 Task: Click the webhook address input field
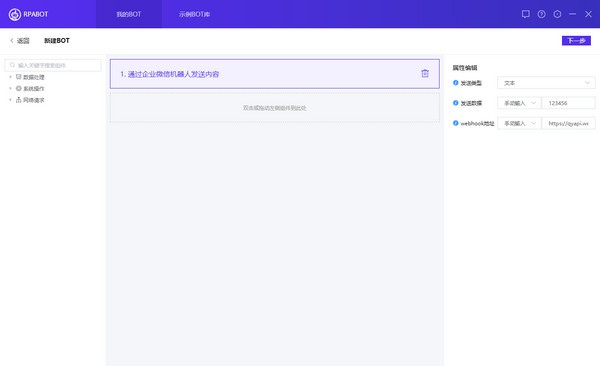coord(568,123)
